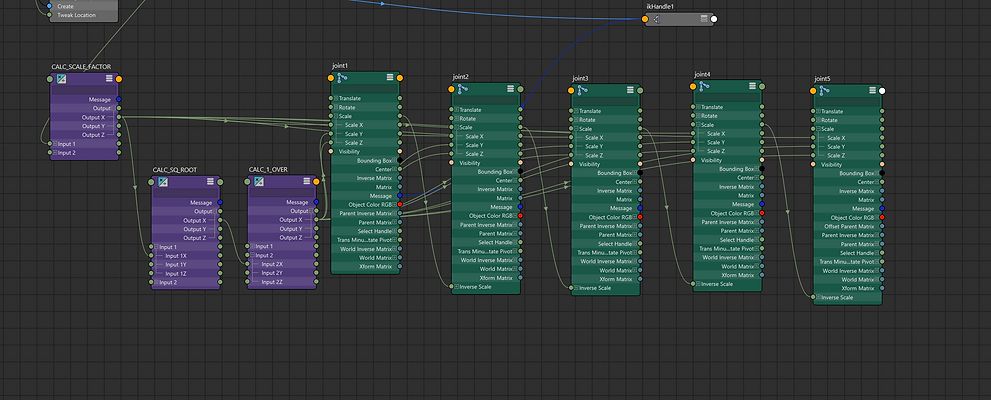Expand Rotate attribute on joint3

click(577, 120)
